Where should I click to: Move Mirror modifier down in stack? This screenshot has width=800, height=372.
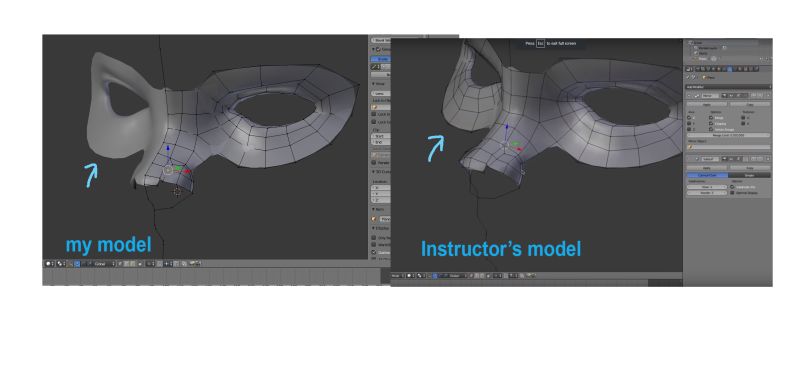click(x=760, y=95)
